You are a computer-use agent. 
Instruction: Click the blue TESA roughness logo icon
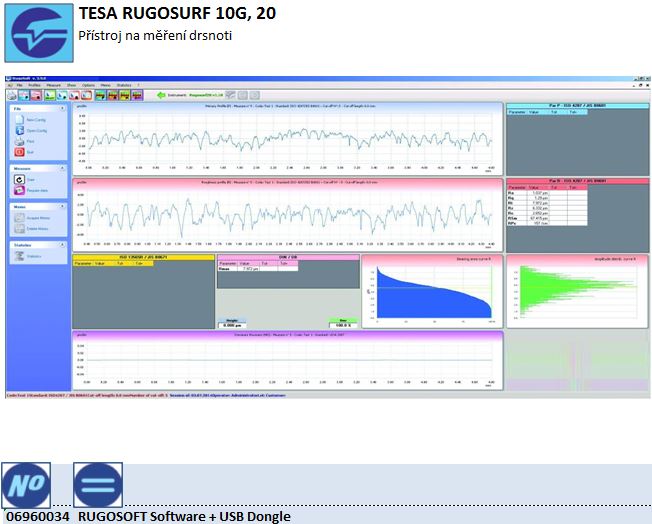pos(39,33)
